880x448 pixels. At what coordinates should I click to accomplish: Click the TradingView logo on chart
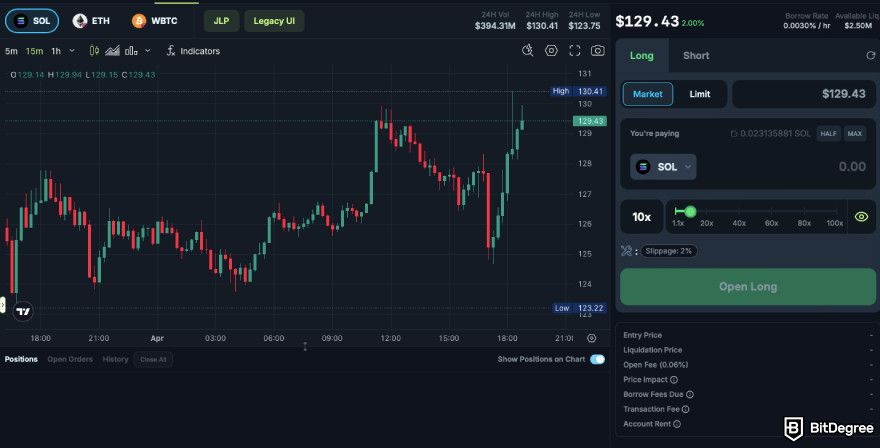[23, 311]
